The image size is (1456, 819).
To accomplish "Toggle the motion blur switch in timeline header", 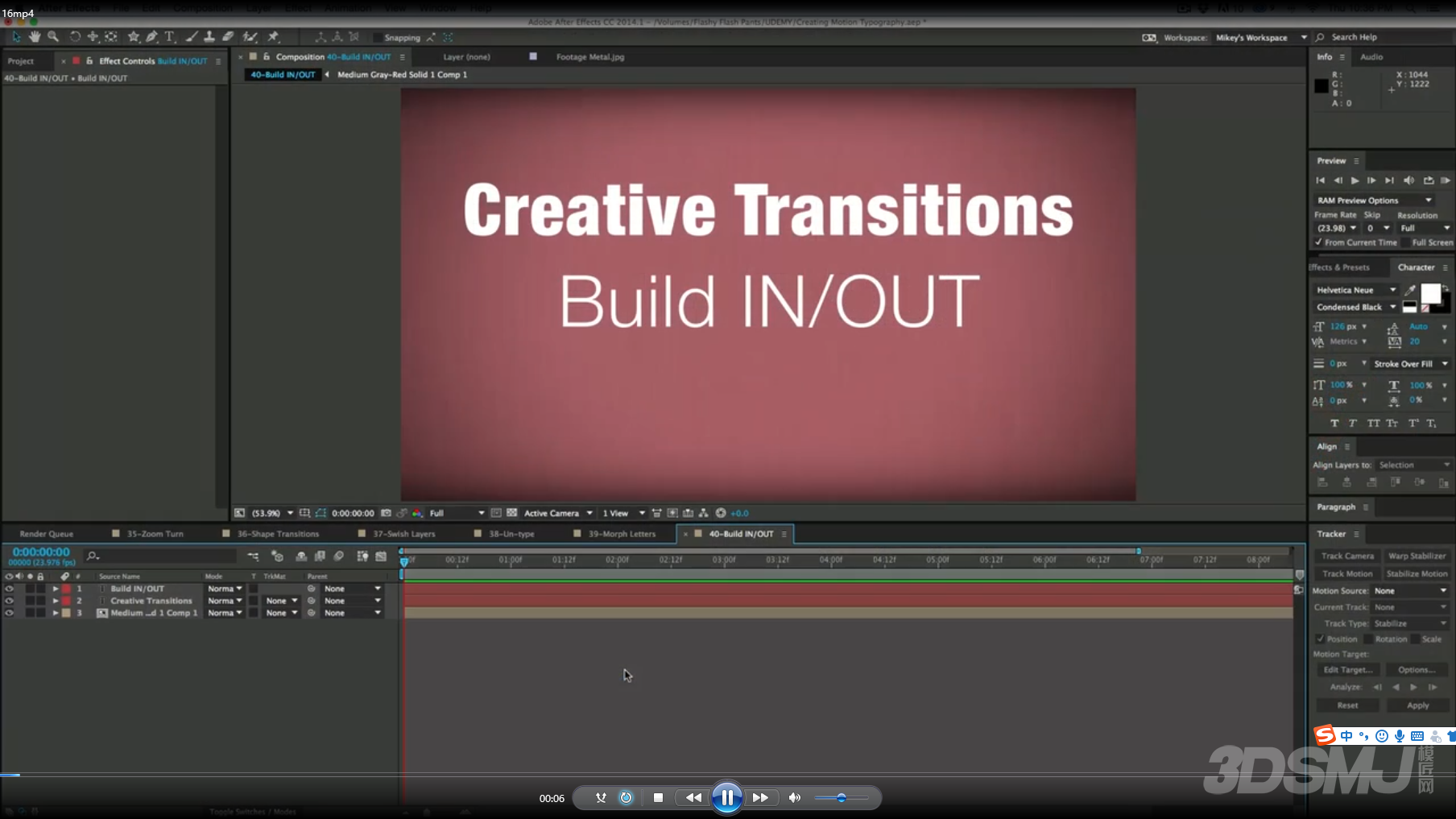I will 339,556.
